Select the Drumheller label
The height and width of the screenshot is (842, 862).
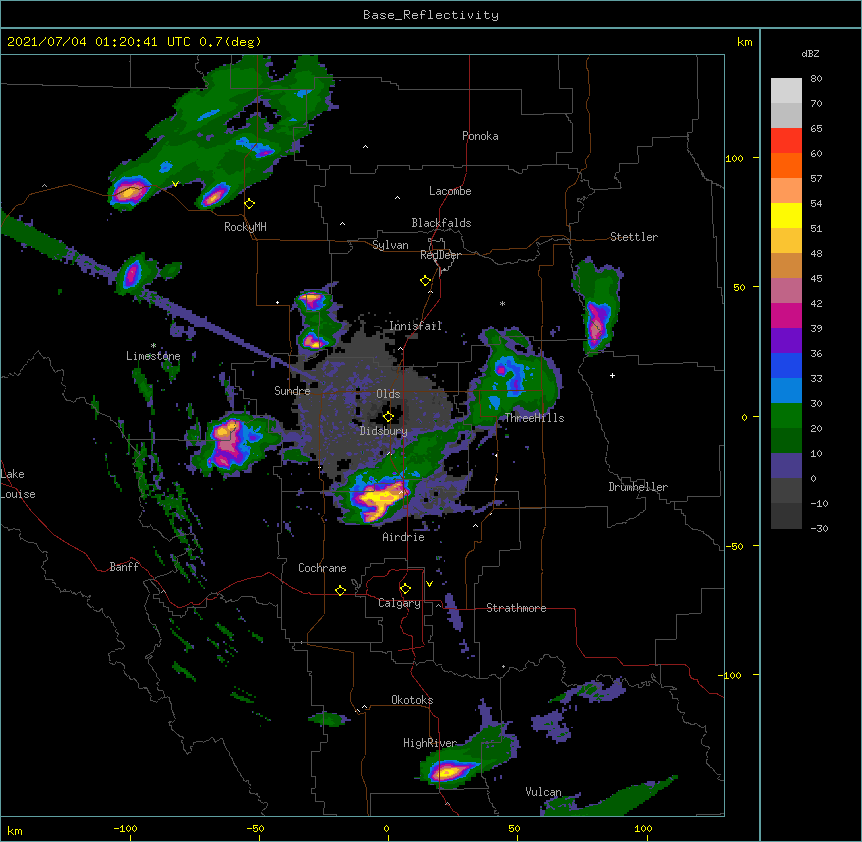[x=638, y=487]
